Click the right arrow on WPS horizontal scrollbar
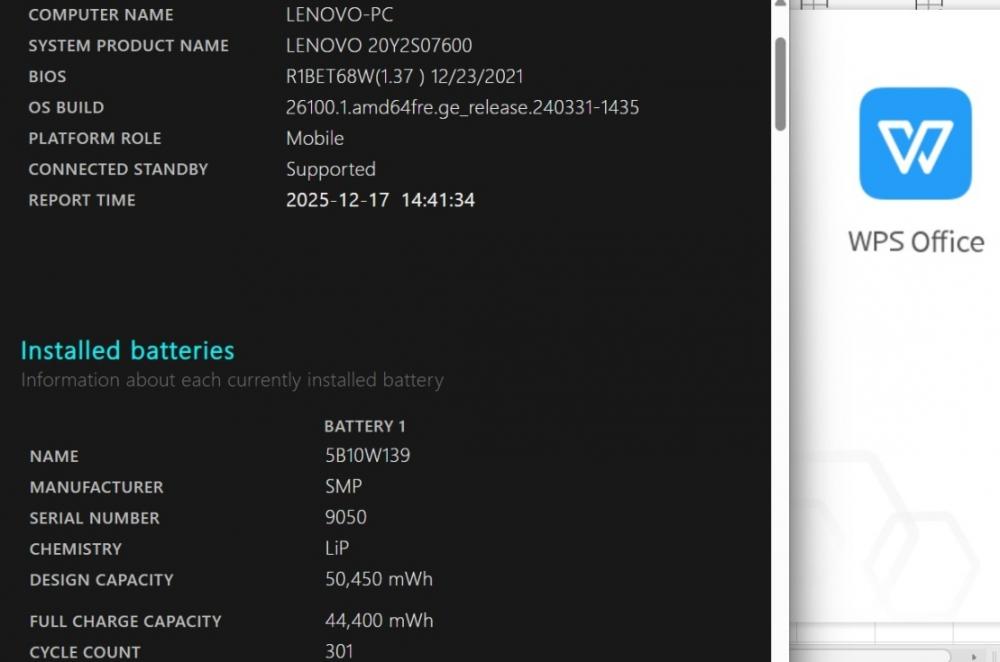Viewport: 1000px width, 662px height. [x=973, y=656]
